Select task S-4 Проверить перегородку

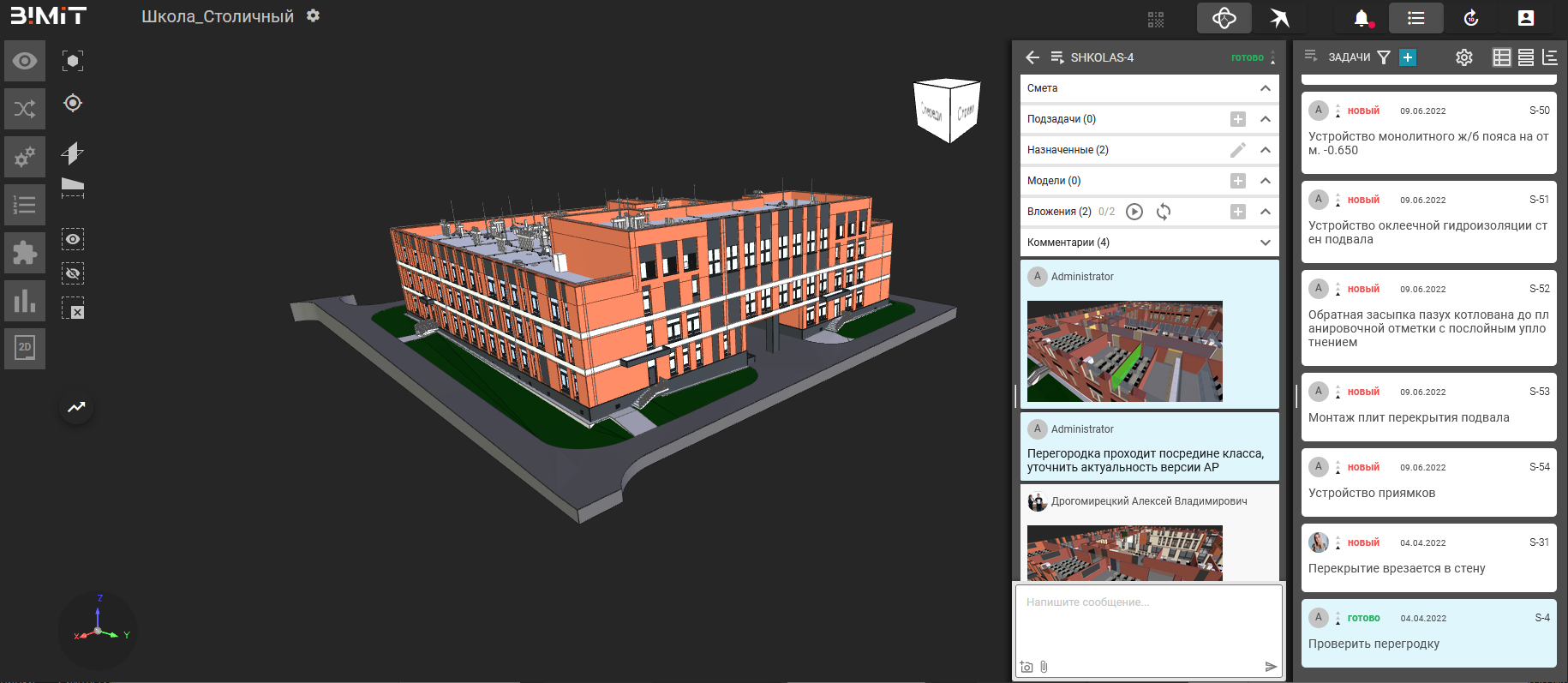coord(1428,633)
